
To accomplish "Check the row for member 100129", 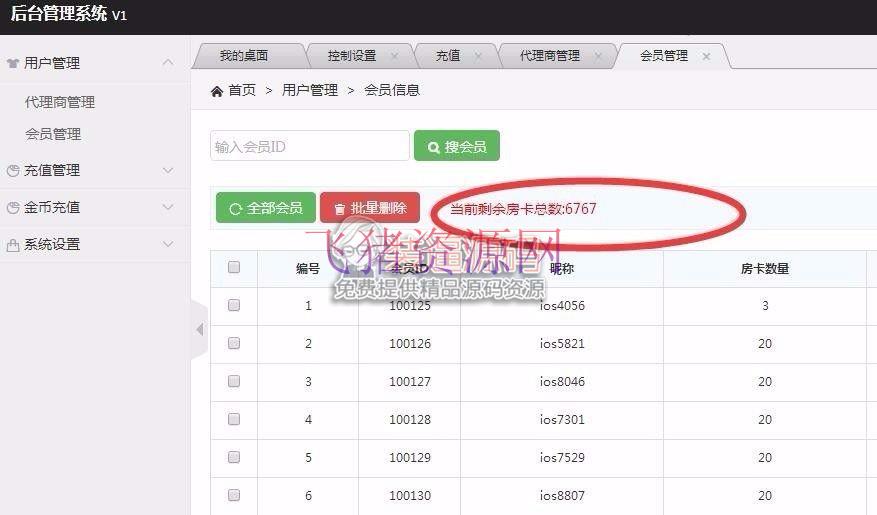I will coord(234,457).
